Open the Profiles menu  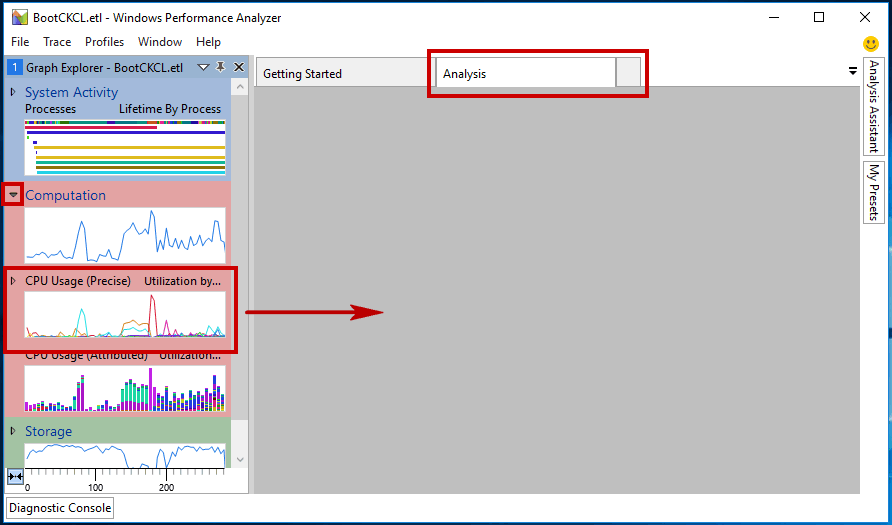(104, 42)
